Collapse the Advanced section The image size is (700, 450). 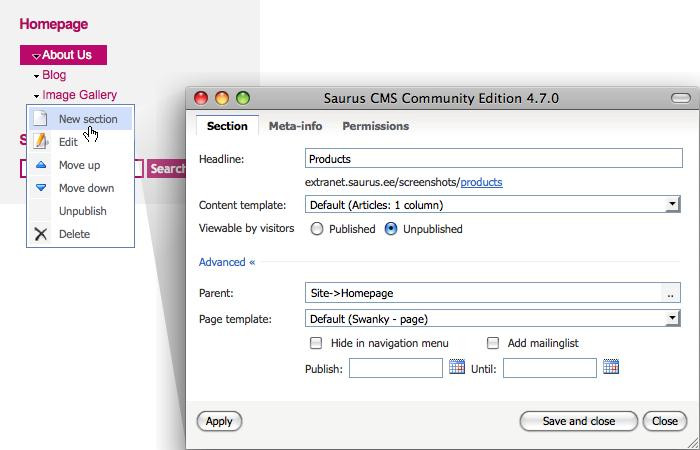[x=227, y=262]
